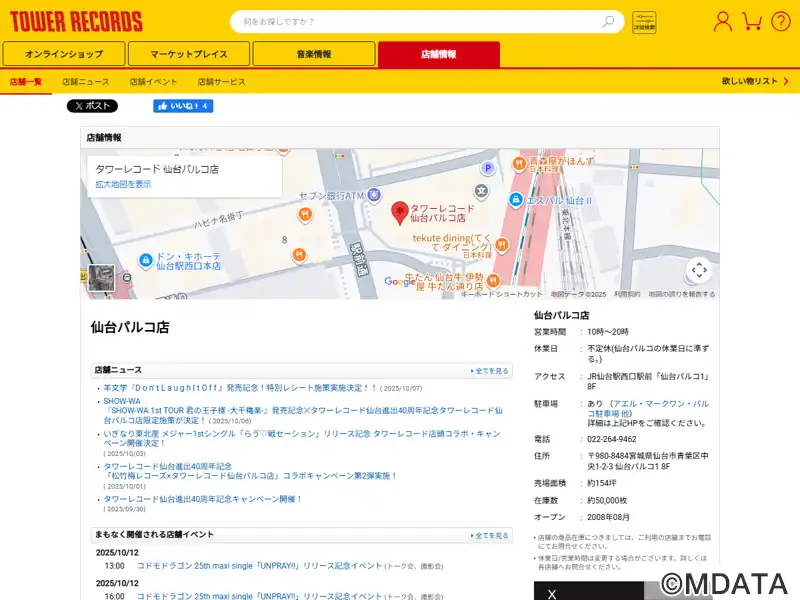The width and height of the screenshot is (800, 600).
Task: Expand all upcoming events via 全てを見る
Action: (x=490, y=536)
